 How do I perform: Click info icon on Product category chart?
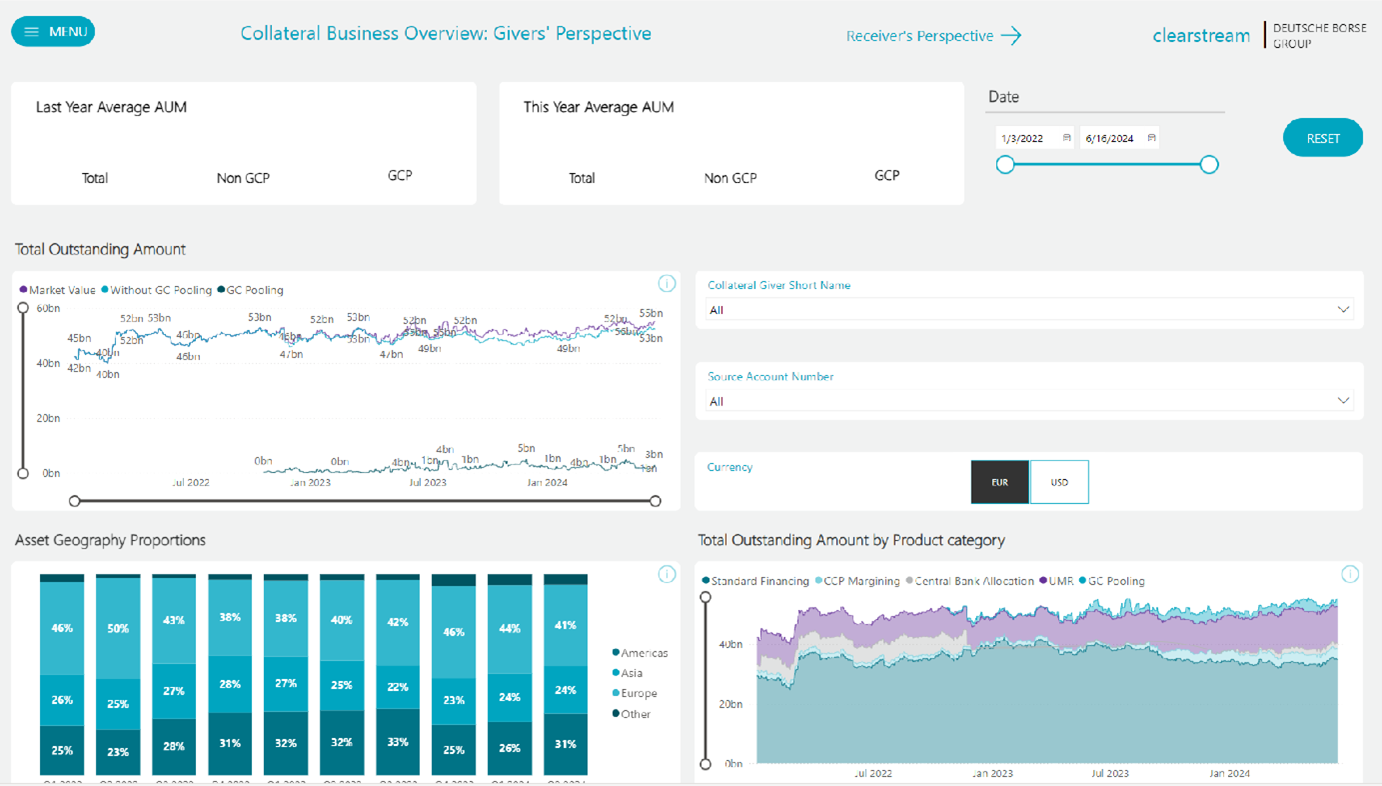(1349, 574)
